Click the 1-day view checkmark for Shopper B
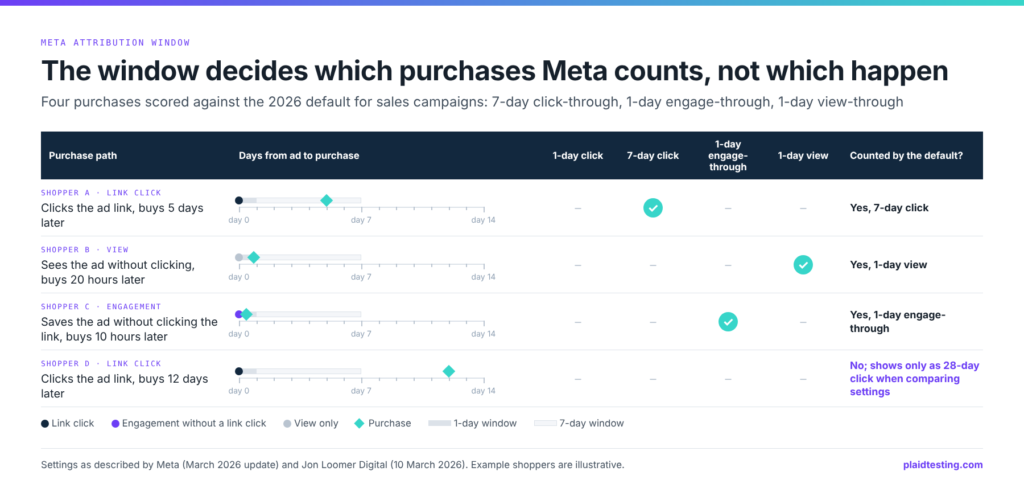 tap(803, 265)
